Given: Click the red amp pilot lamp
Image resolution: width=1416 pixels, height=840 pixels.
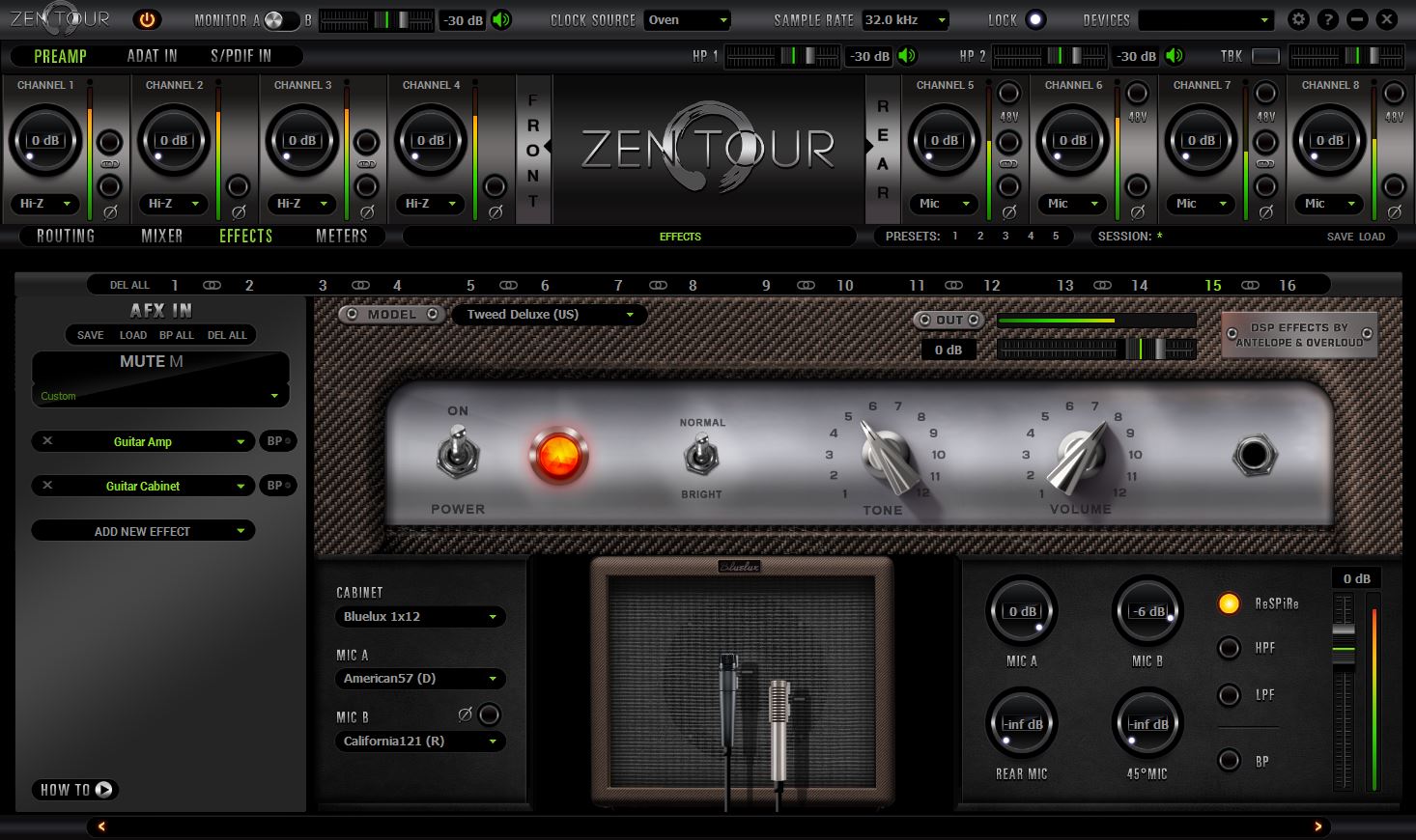Looking at the screenshot, I should coord(558,455).
